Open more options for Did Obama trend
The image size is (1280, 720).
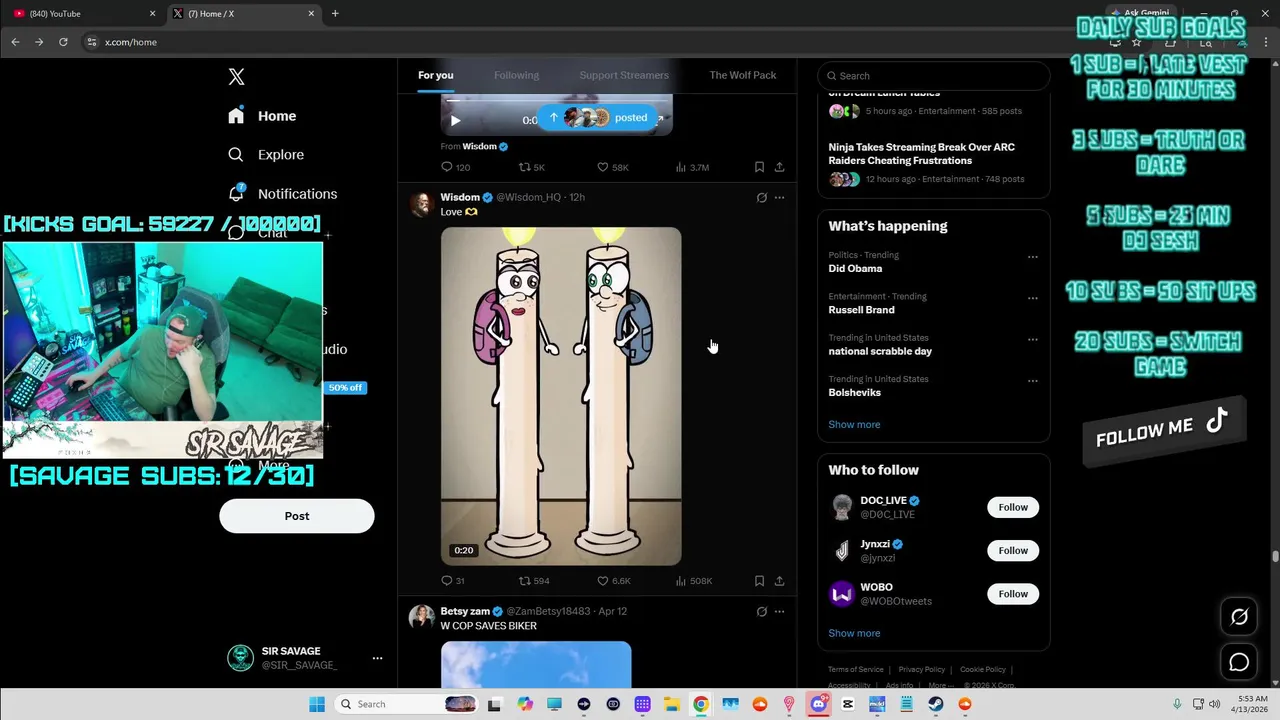[1032, 257]
